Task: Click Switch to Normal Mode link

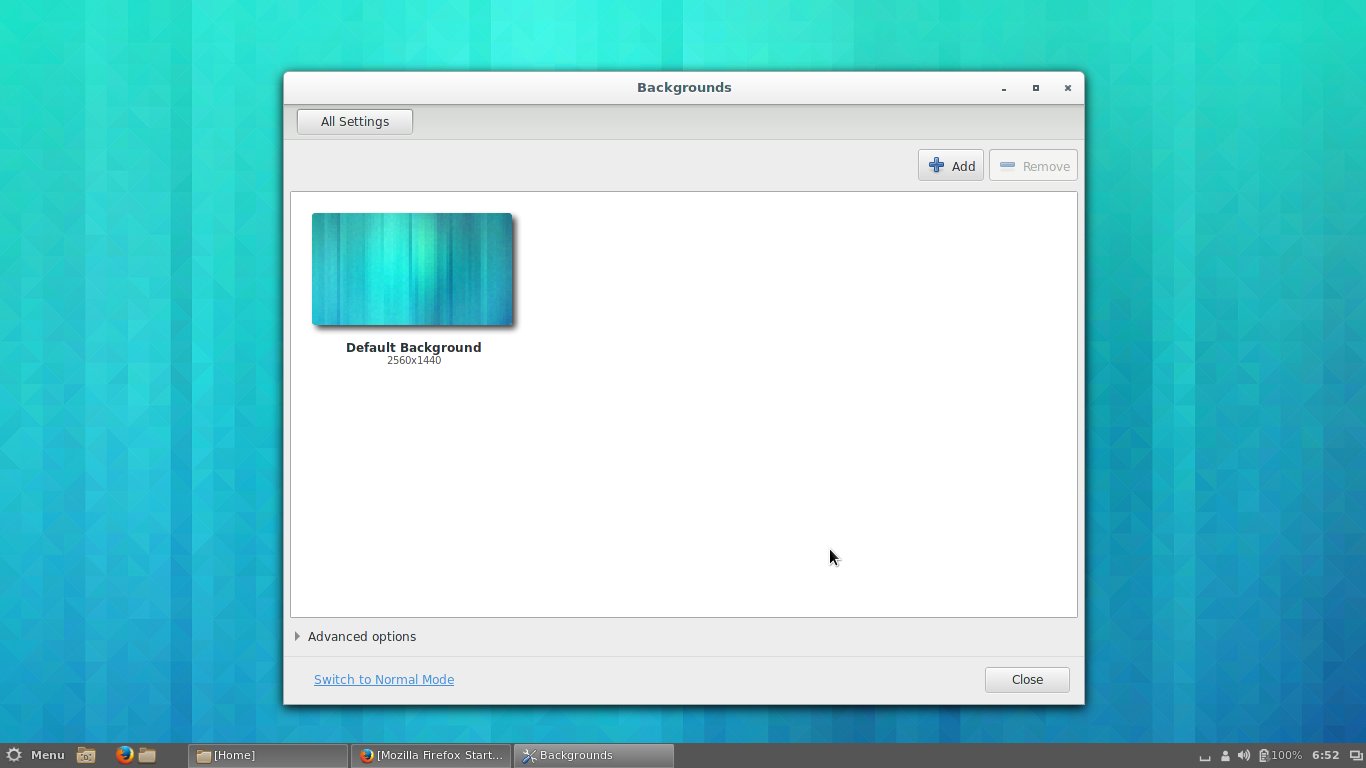Action: 383,680
